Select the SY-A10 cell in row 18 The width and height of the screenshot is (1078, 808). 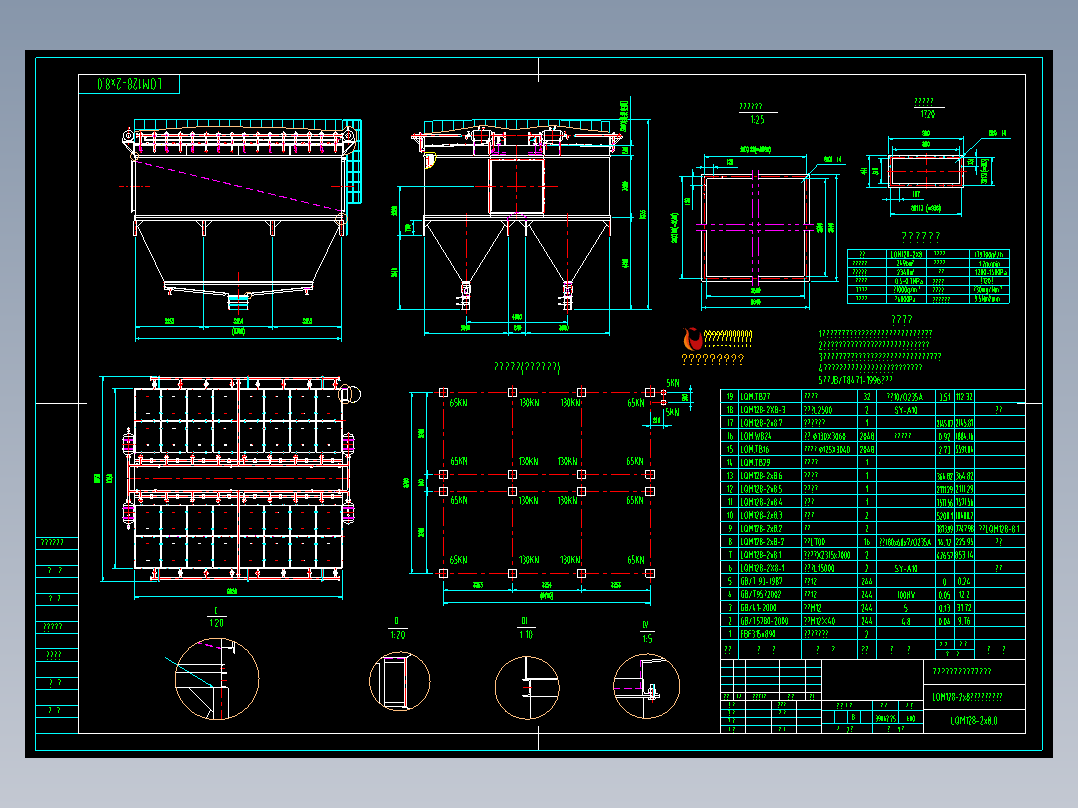coord(905,410)
